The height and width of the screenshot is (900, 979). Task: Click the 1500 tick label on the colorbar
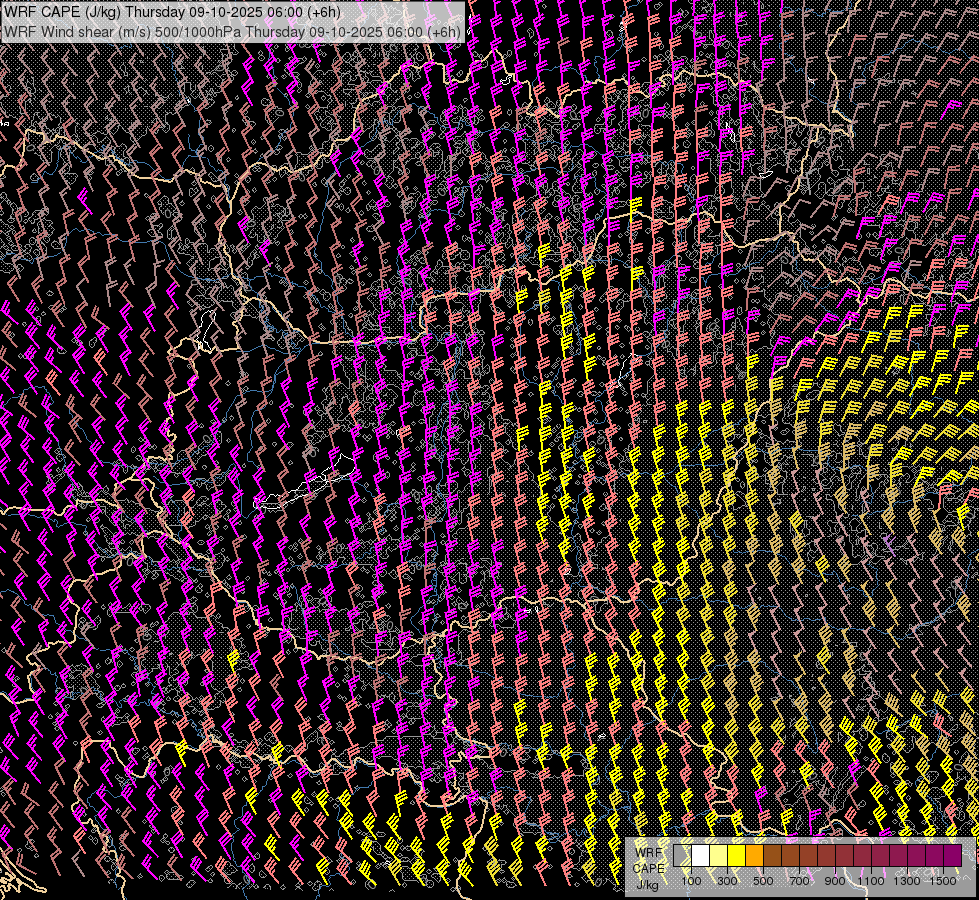943,881
